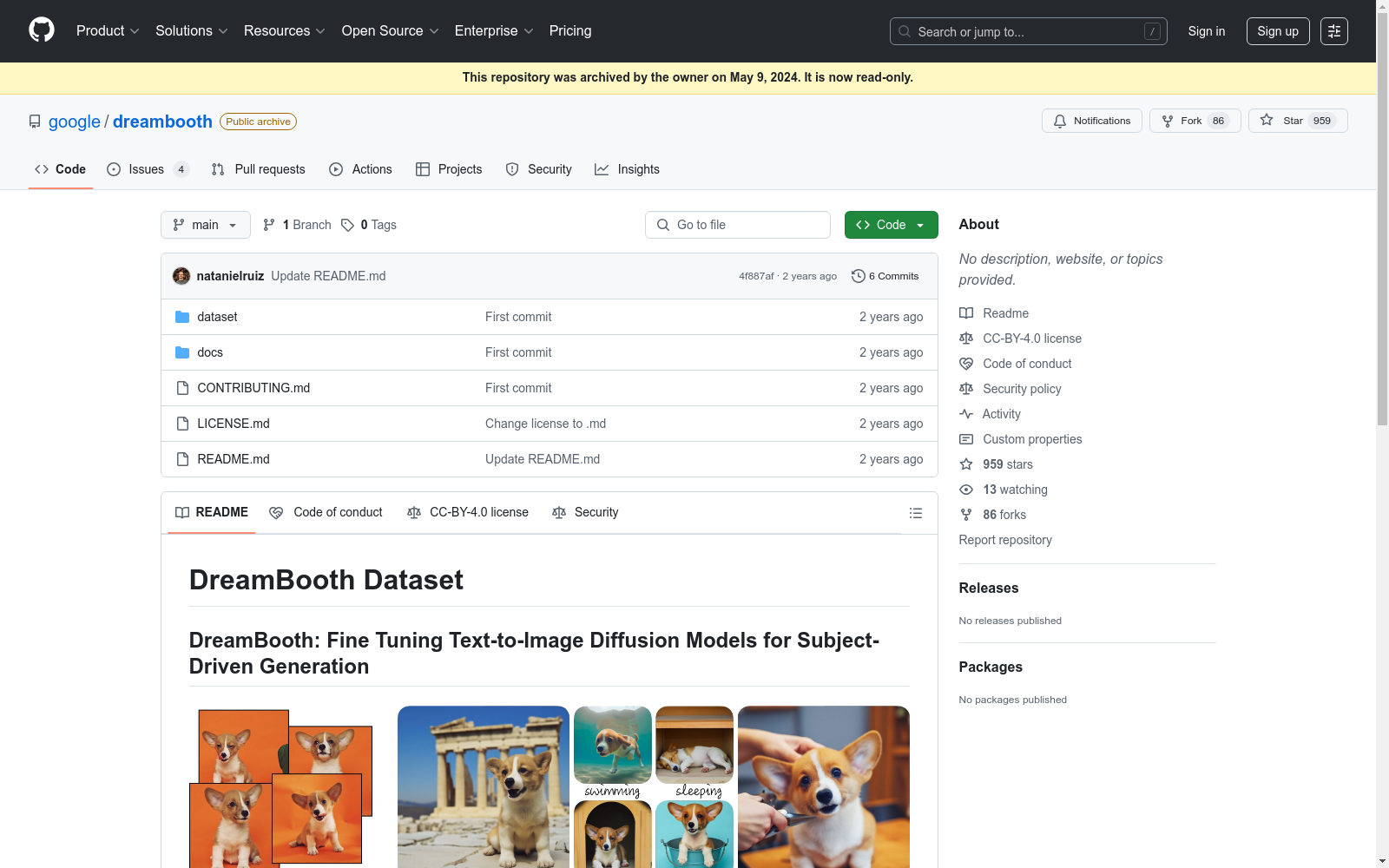Expand the Enterprise menu
The width and height of the screenshot is (1389, 868).
pyautogui.click(x=494, y=30)
